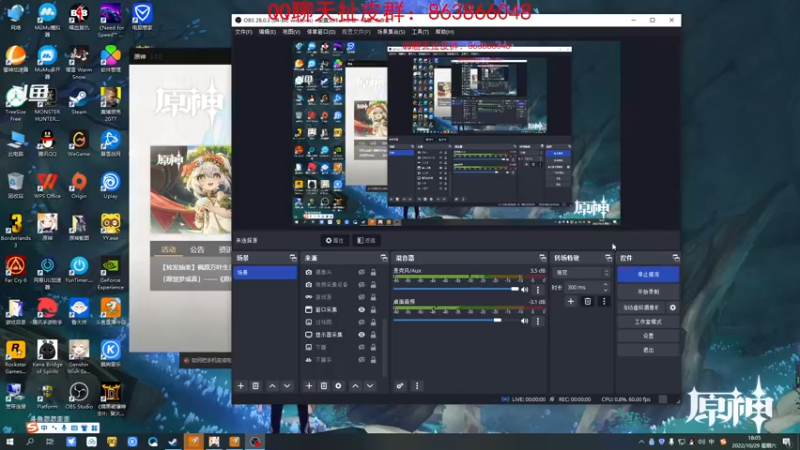
Task: Open the Steam desktop shortcut
Action: pyautogui.click(x=79, y=101)
